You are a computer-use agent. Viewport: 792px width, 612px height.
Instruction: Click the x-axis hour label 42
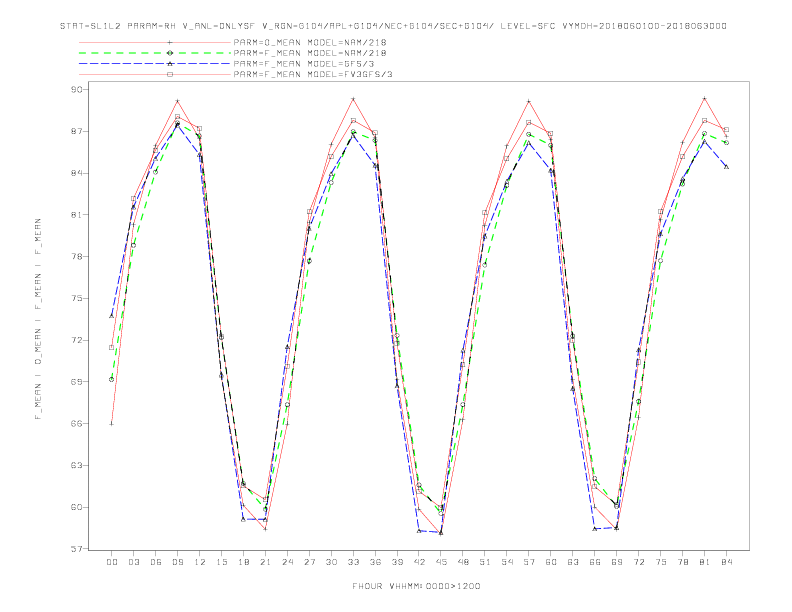coord(419,562)
